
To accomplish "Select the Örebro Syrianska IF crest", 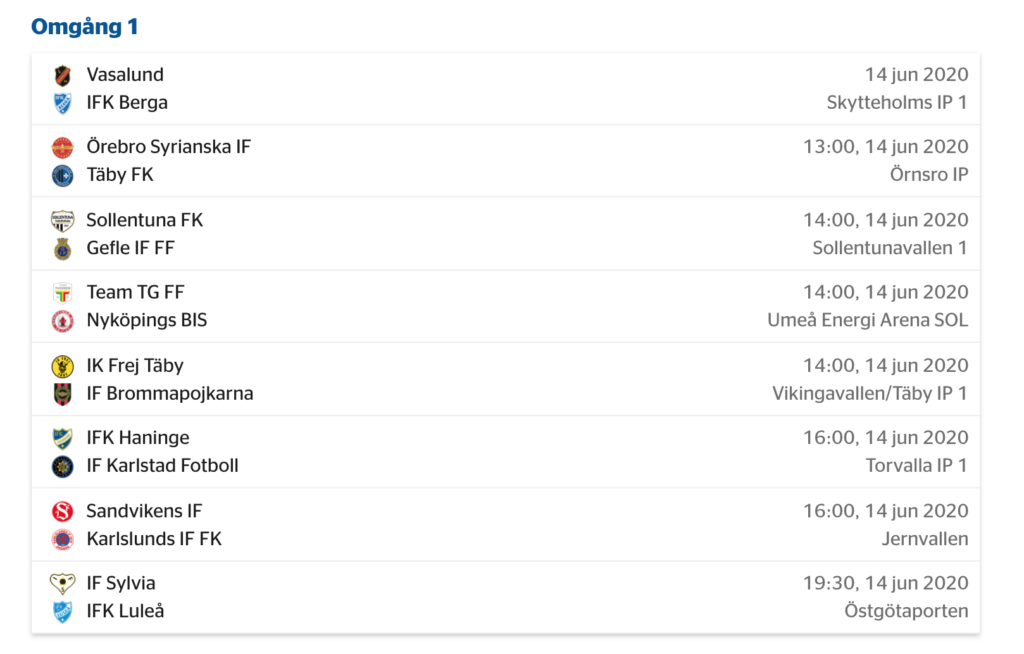I will pos(62,148).
